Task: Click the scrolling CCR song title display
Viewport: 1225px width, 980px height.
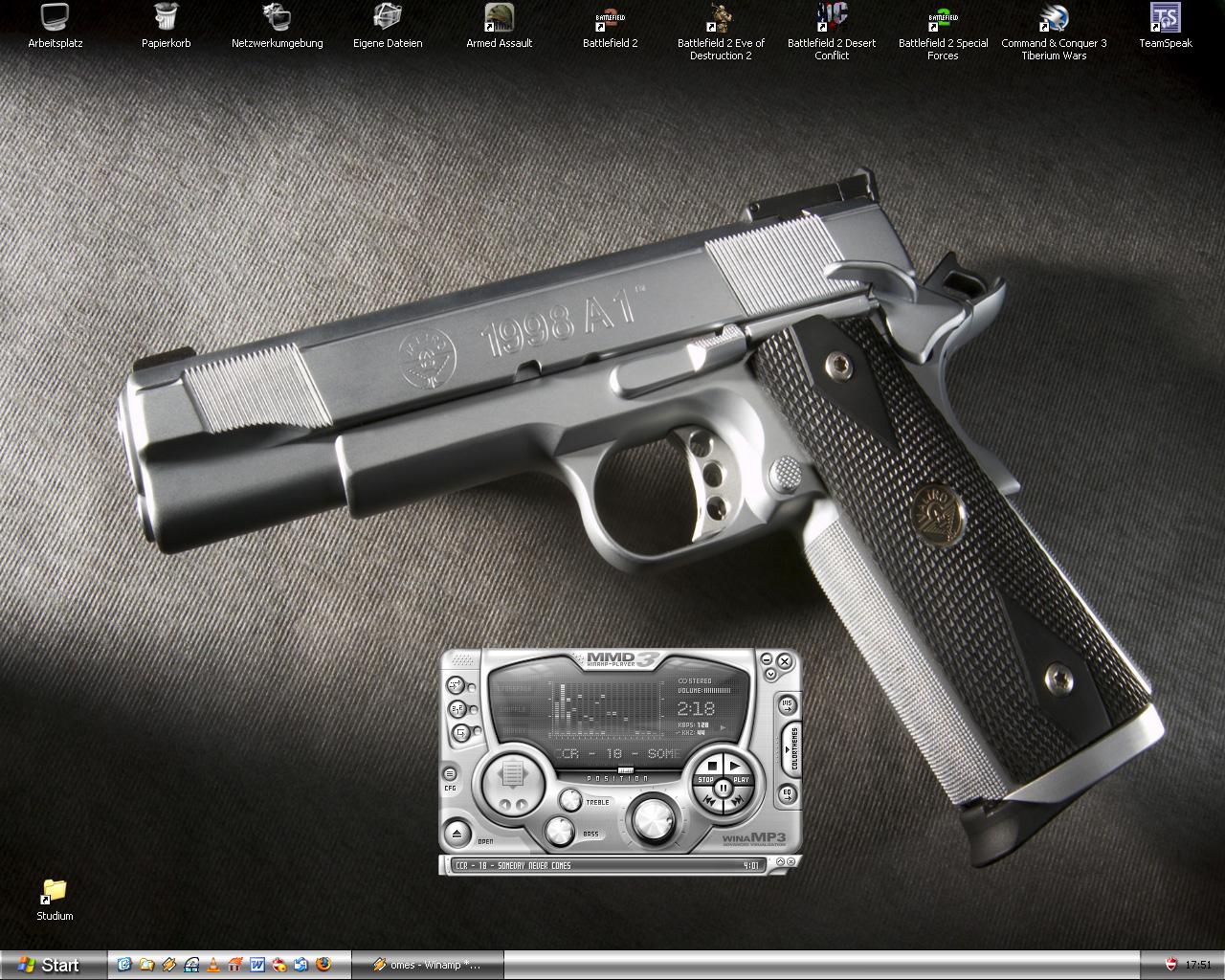Action: coord(617,754)
